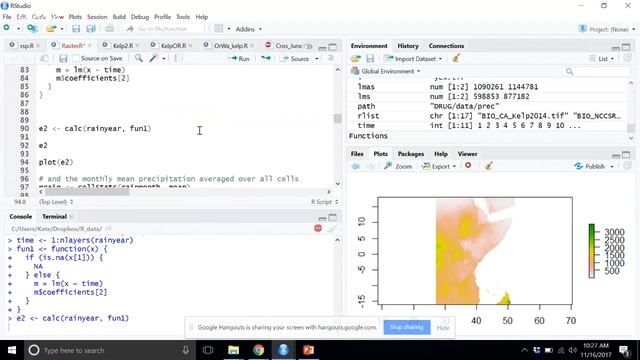This screenshot has width=640, height=360.
Task: Switch to the Kelp2.R tab
Action: point(123,46)
